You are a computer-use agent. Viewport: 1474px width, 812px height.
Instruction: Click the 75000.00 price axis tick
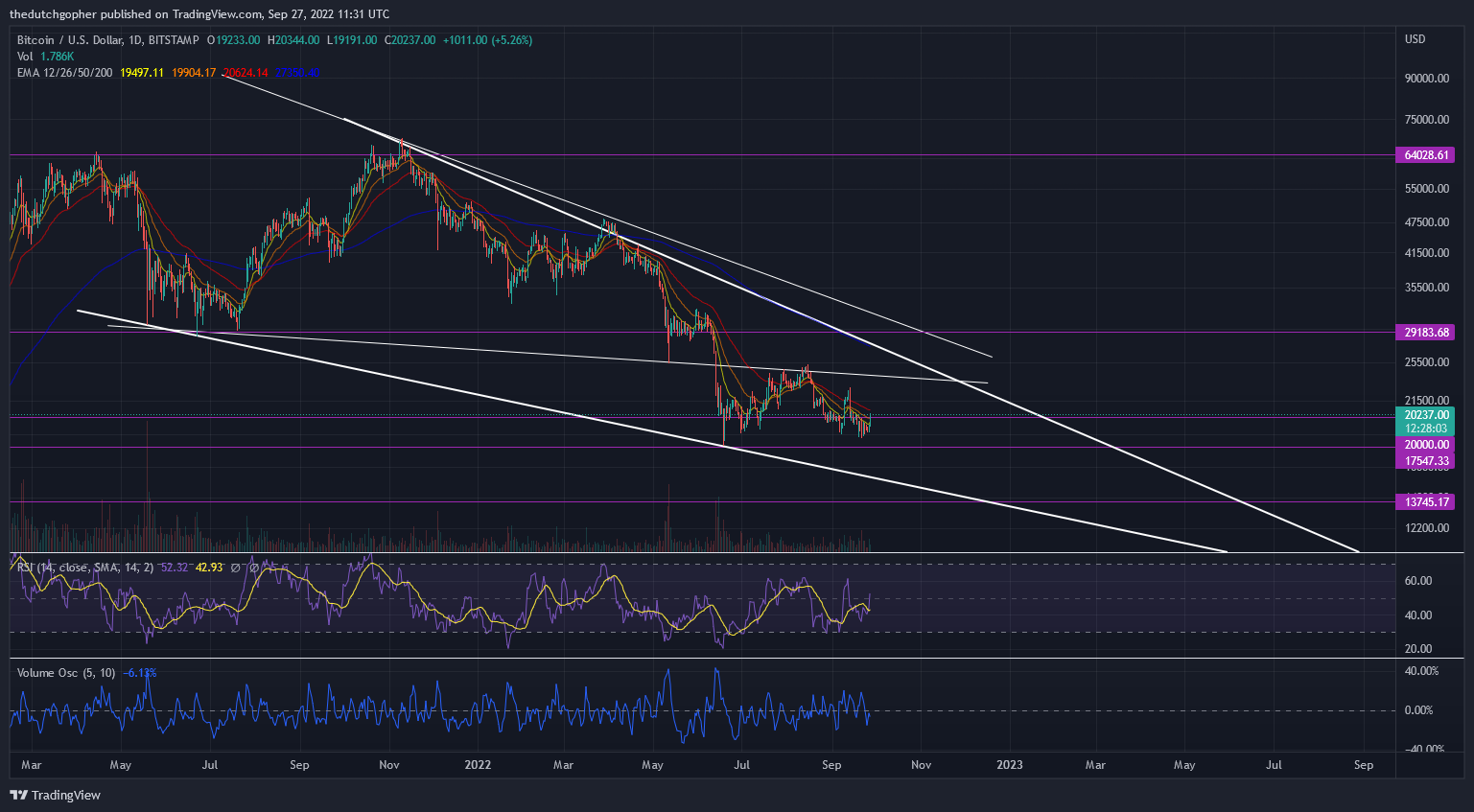pos(1427,120)
